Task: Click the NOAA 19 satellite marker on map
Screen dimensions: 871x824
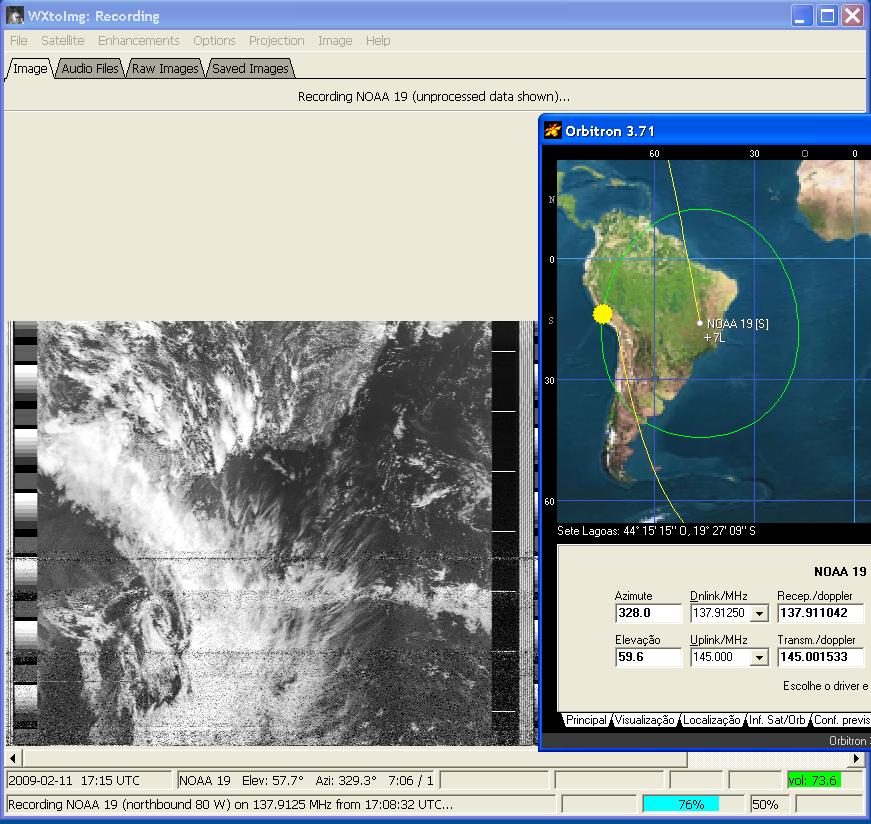Action: pos(700,323)
